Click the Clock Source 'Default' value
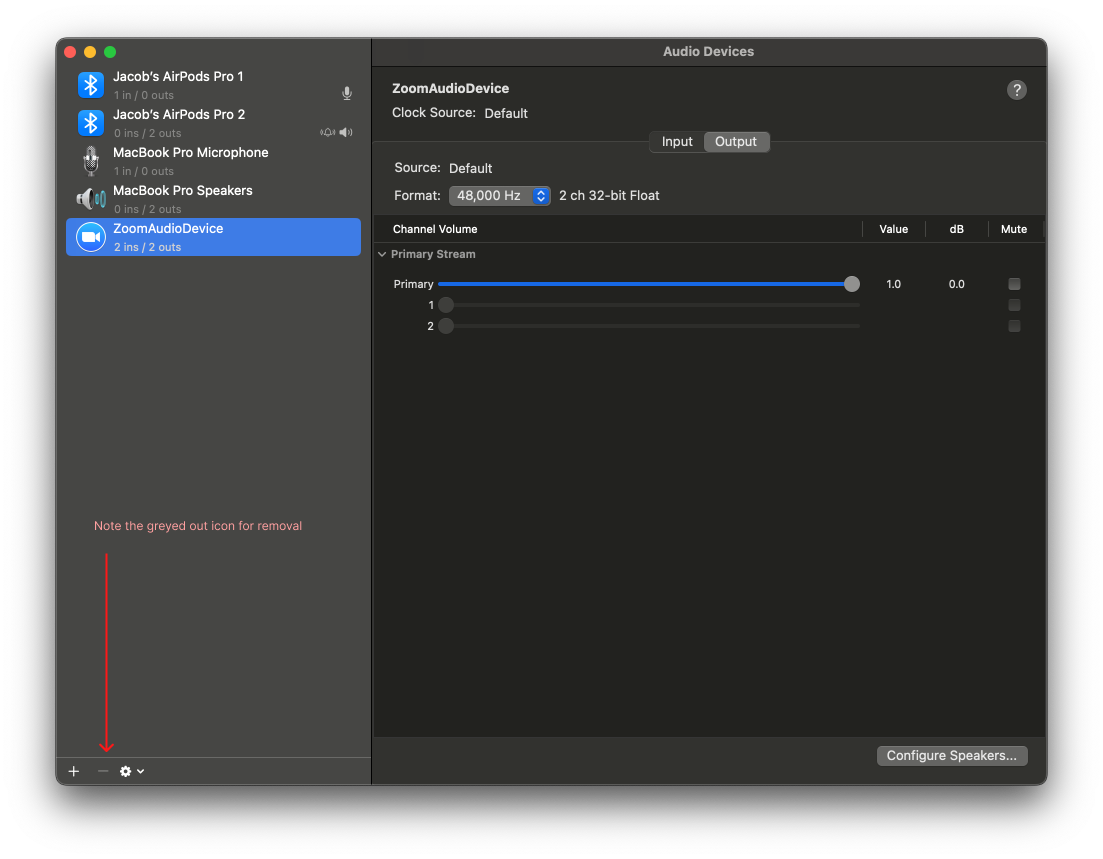This screenshot has width=1103, height=859. [506, 113]
